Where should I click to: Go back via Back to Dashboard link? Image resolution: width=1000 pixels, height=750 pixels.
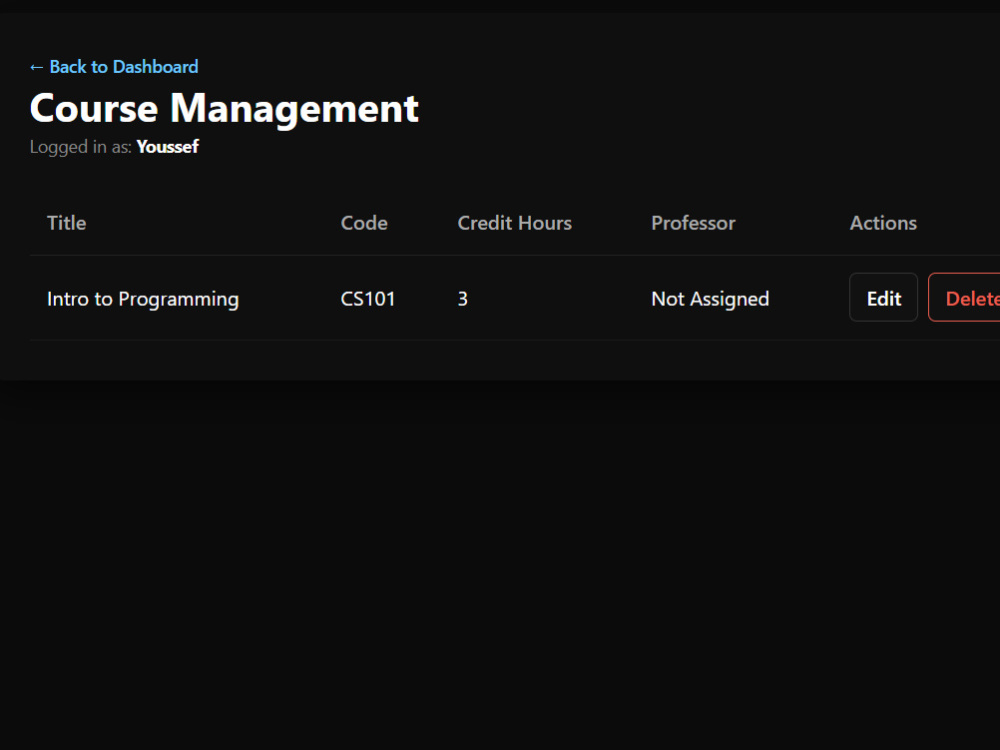click(x=114, y=67)
